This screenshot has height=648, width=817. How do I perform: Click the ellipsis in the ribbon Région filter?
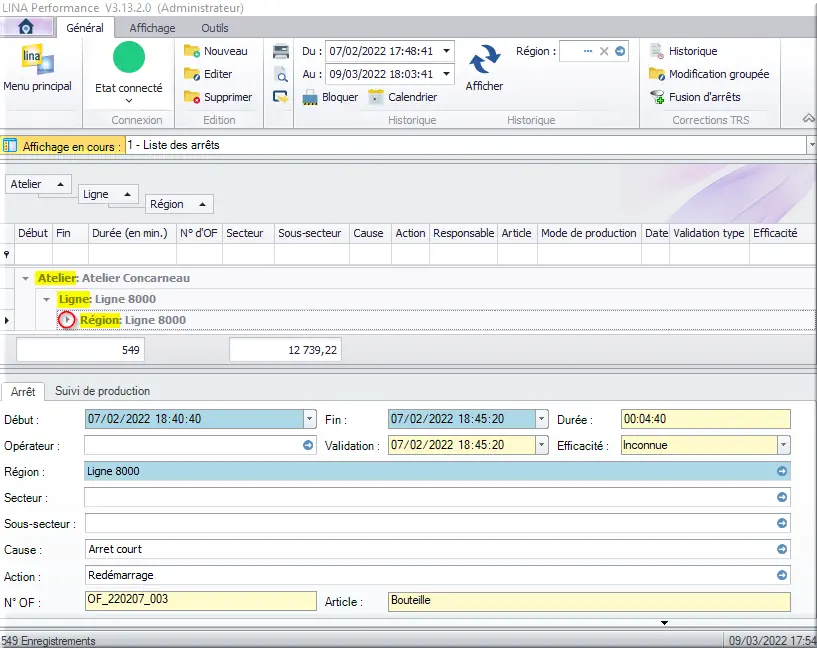[588, 51]
